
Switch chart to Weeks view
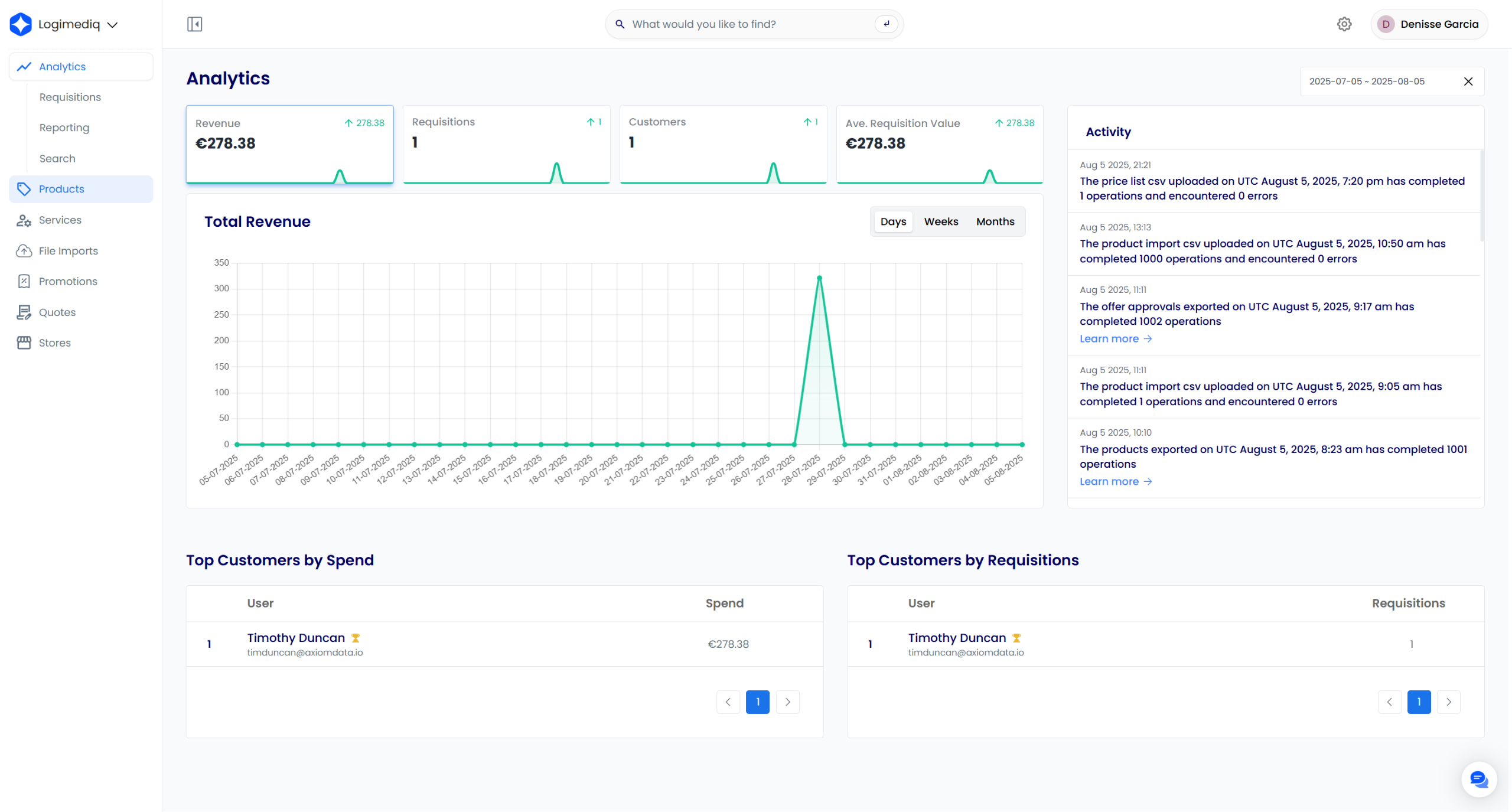tap(941, 221)
